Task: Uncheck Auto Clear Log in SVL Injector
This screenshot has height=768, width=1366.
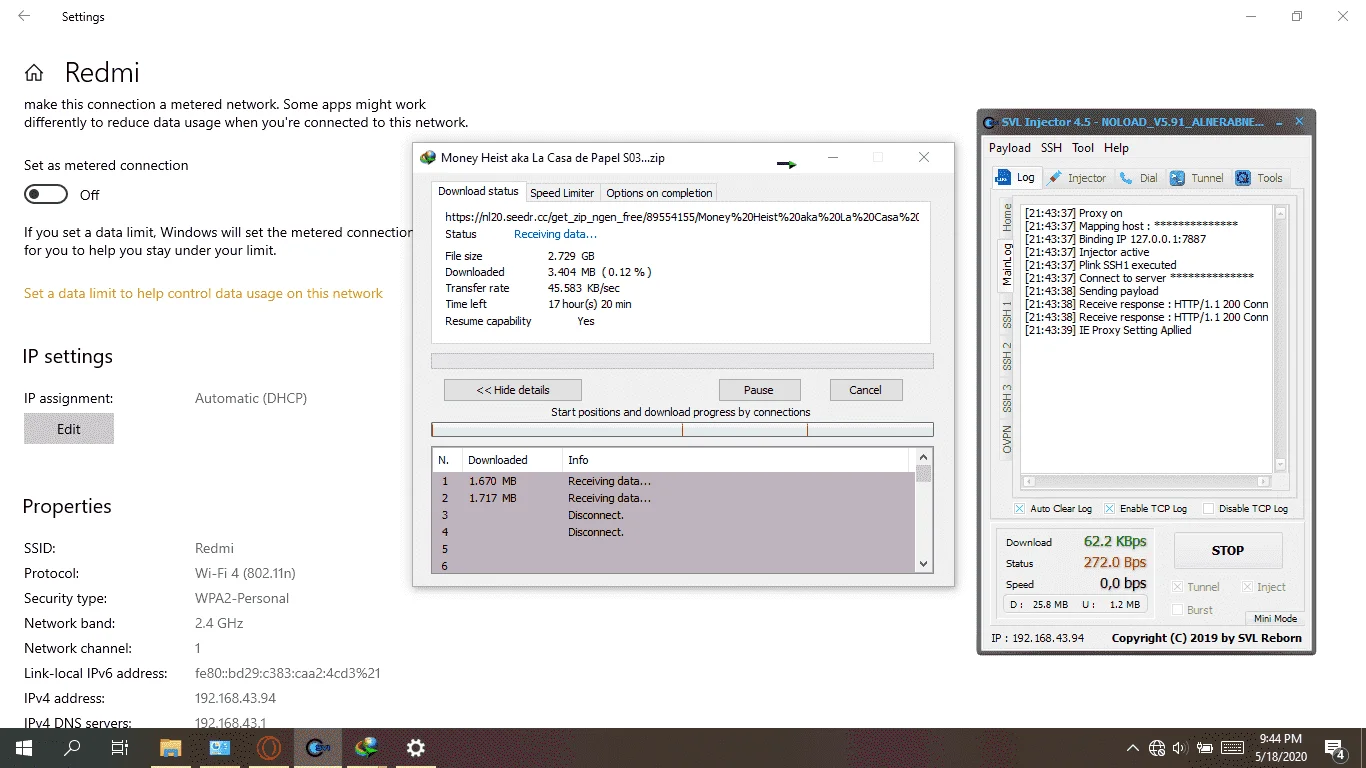Action: point(1020,509)
